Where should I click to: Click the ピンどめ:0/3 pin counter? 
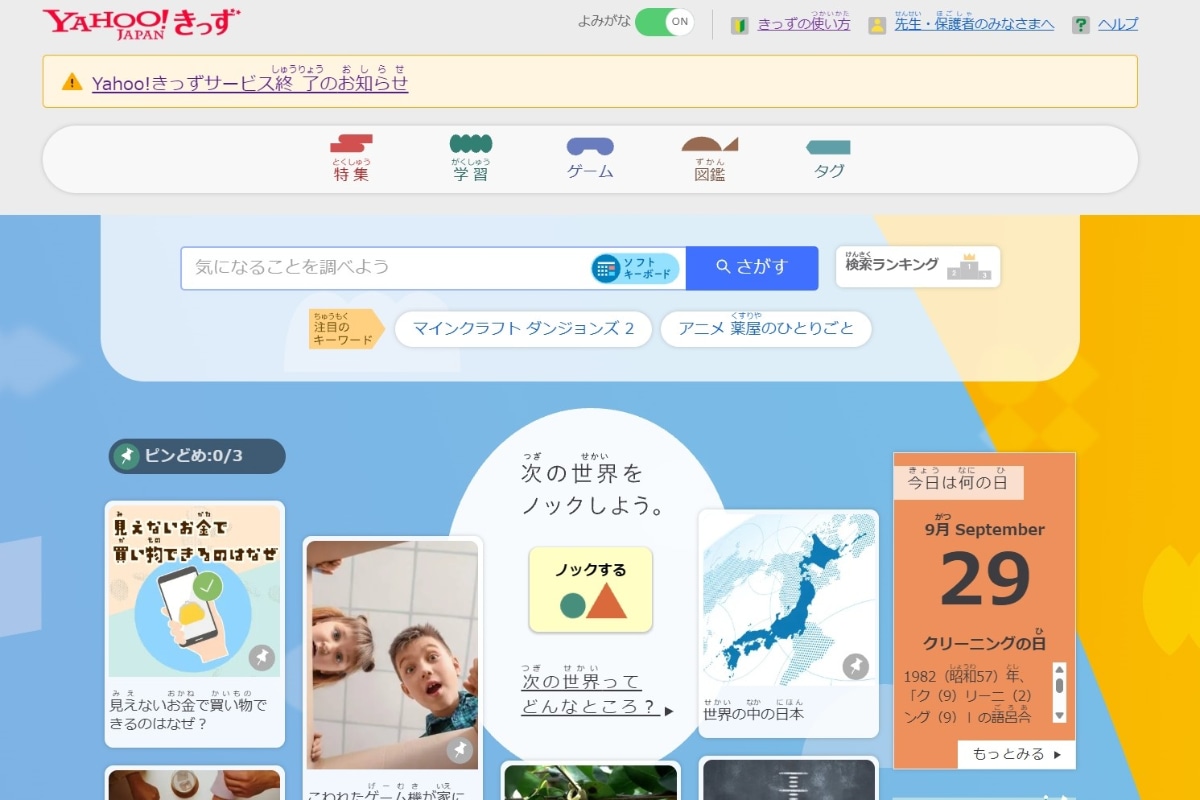[x=197, y=456]
